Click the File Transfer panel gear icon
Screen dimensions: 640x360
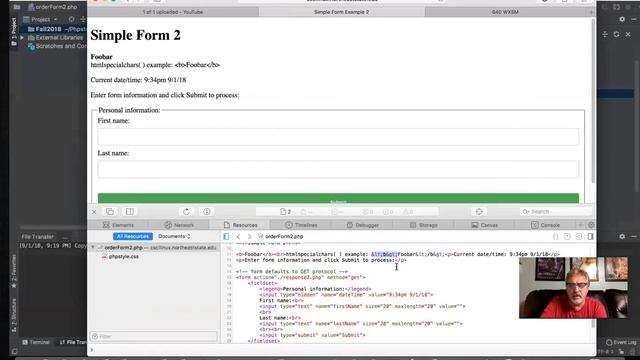(x=622, y=236)
